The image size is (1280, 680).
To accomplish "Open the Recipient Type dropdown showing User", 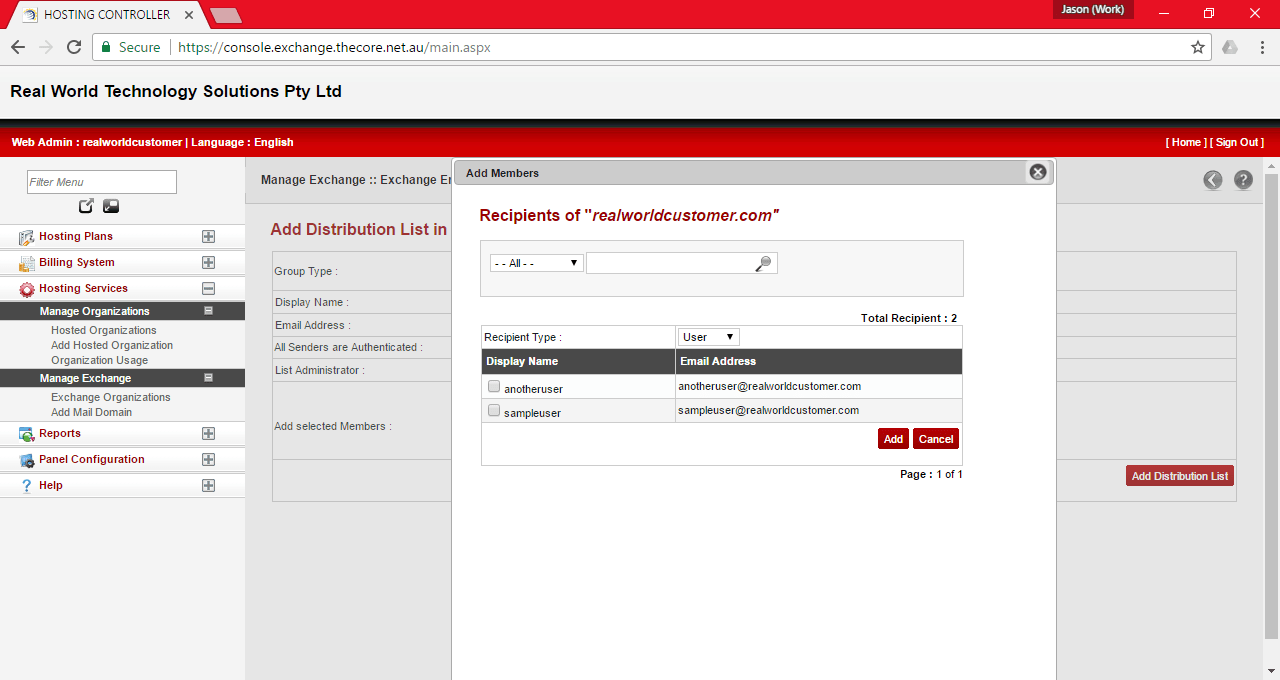I will [708, 336].
